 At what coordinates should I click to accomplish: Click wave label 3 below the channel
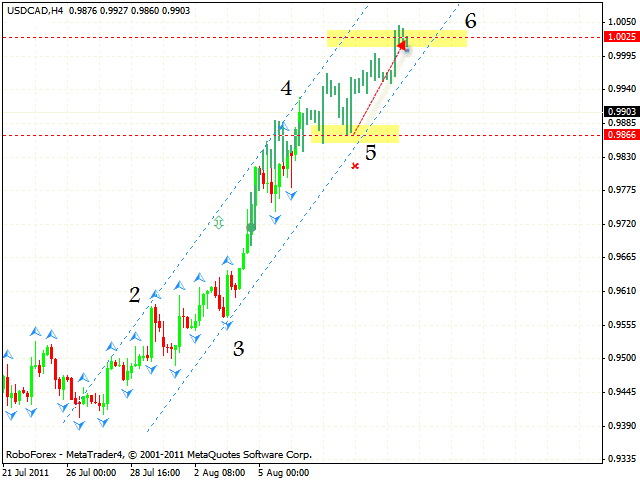239,349
